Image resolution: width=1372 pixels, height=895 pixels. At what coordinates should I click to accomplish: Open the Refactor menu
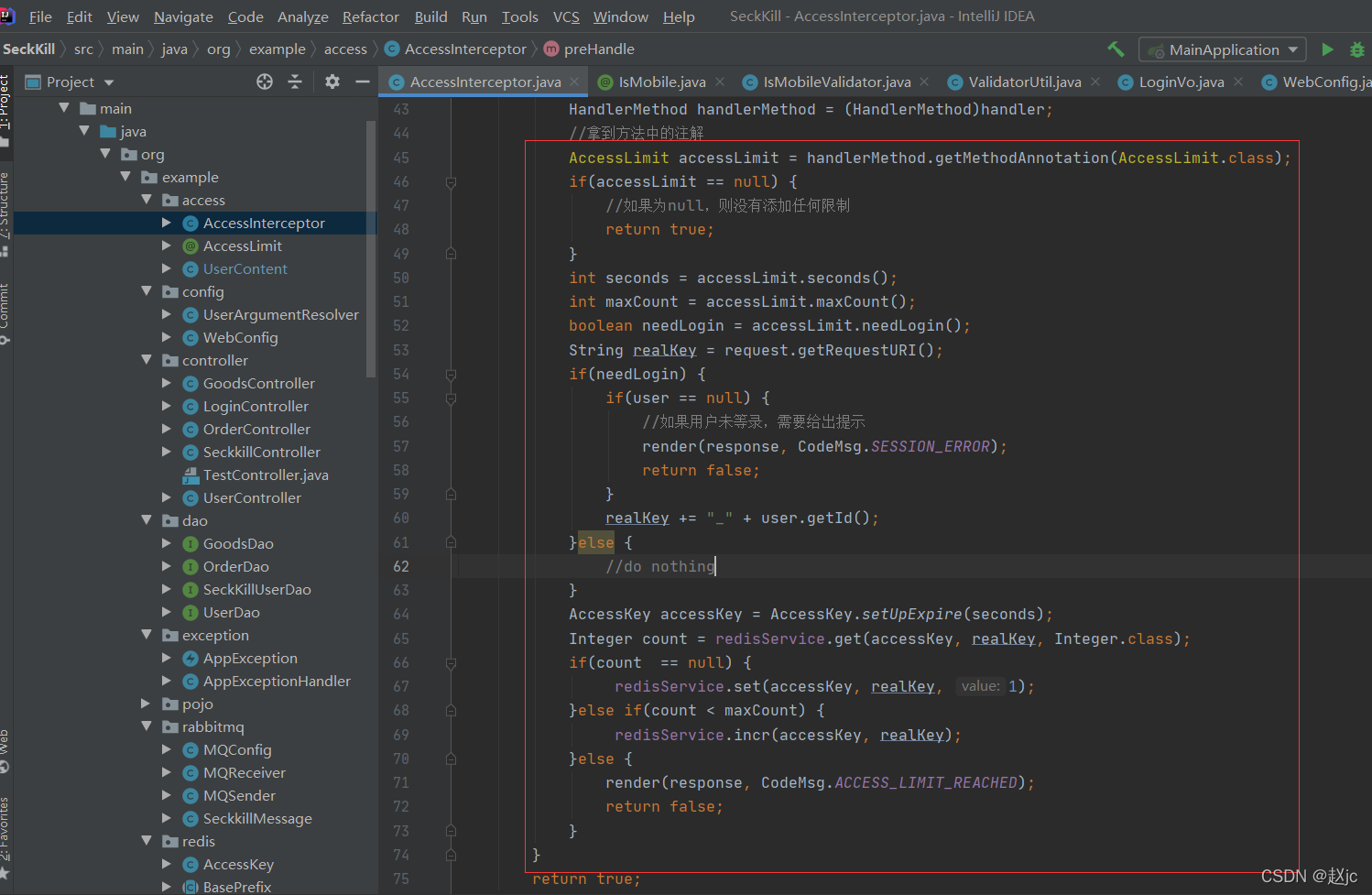coord(371,16)
